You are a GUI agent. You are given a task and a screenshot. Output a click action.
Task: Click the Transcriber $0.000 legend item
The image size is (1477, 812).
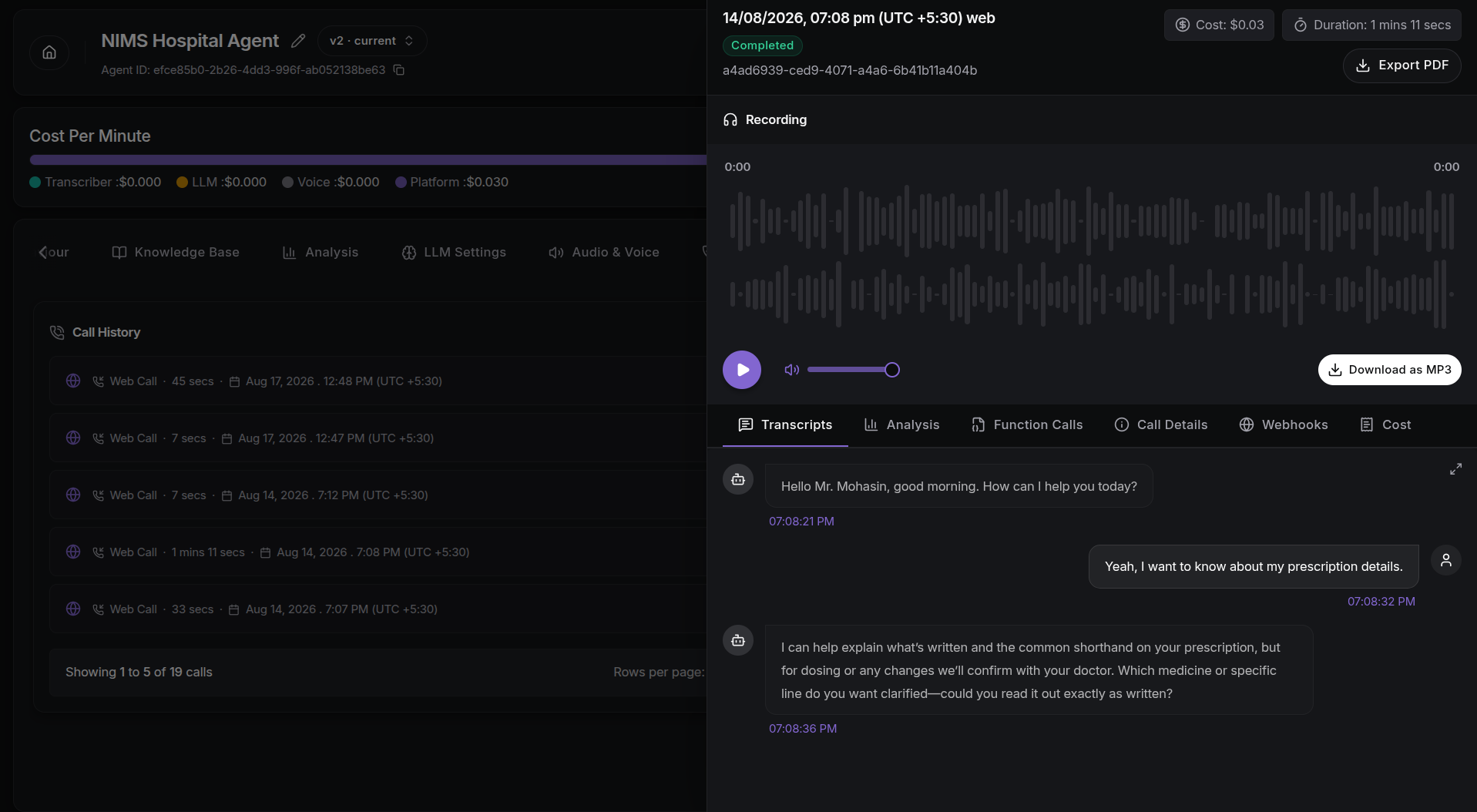click(x=96, y=183)
